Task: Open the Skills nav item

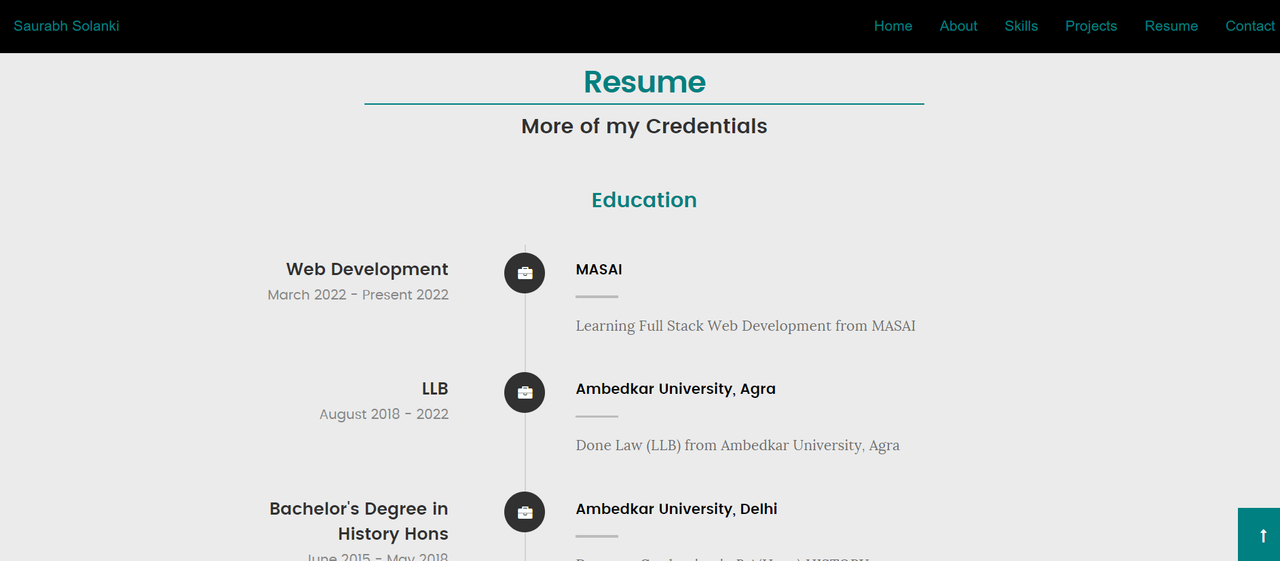Action: click(x=1021, y=26)
